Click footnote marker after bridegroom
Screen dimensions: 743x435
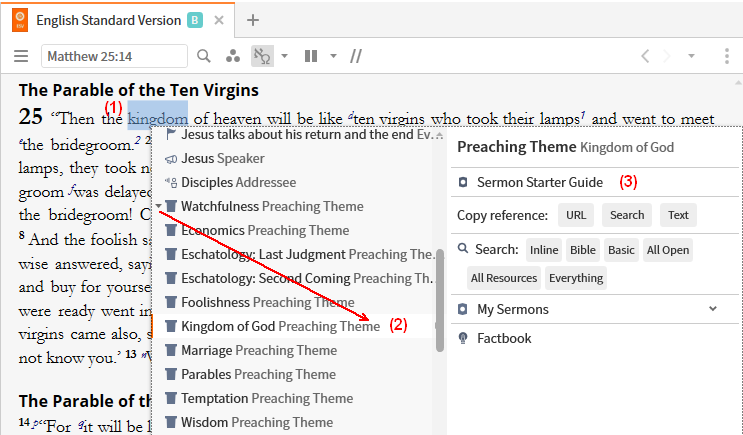point(137,139)
